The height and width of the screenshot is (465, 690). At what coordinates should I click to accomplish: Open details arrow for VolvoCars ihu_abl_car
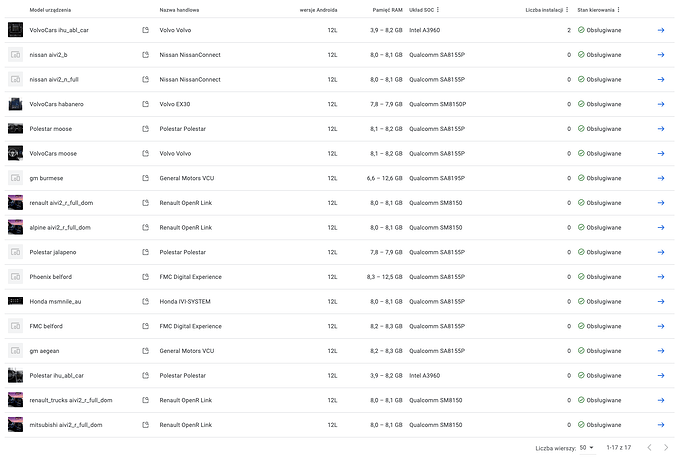[x=661, y=30]
